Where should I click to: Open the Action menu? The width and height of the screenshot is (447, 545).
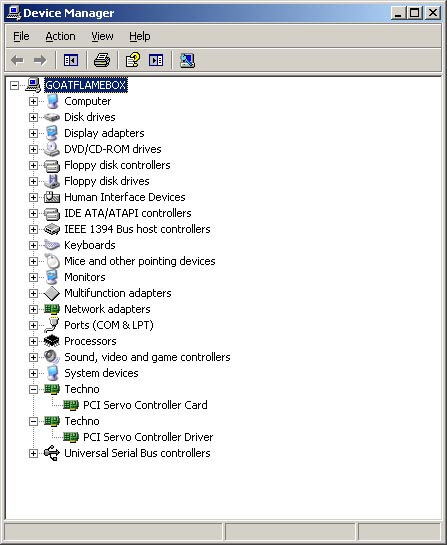[x=60, y=36]
